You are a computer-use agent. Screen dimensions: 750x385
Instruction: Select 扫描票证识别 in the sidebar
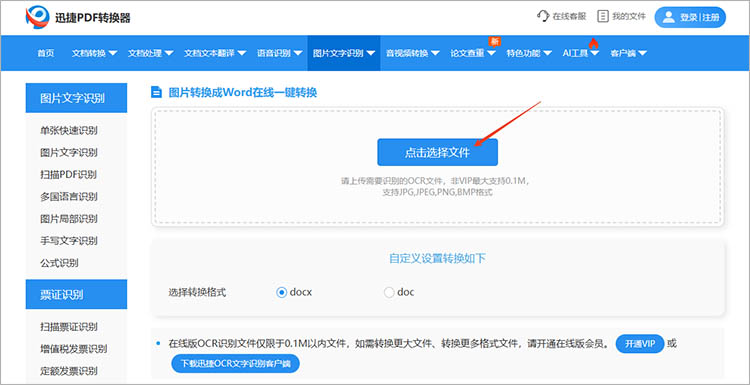point(69,327)
